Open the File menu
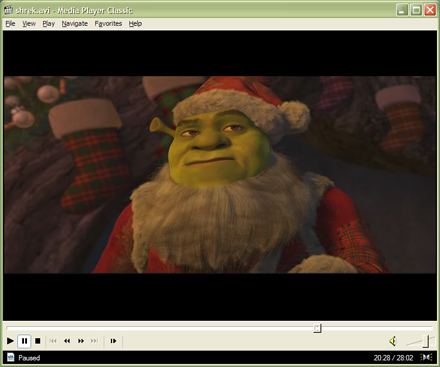 (x=10, y=24)
